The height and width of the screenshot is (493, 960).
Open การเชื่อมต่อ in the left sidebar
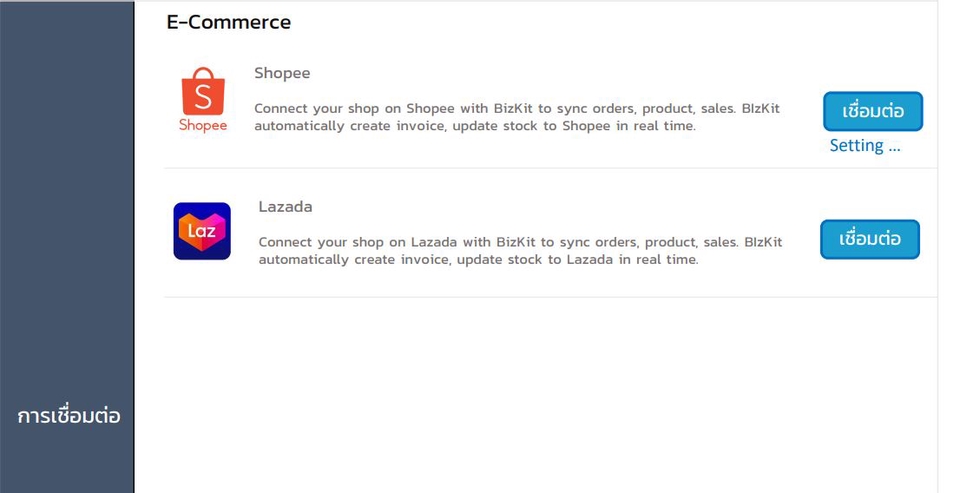tap(69, 416)
